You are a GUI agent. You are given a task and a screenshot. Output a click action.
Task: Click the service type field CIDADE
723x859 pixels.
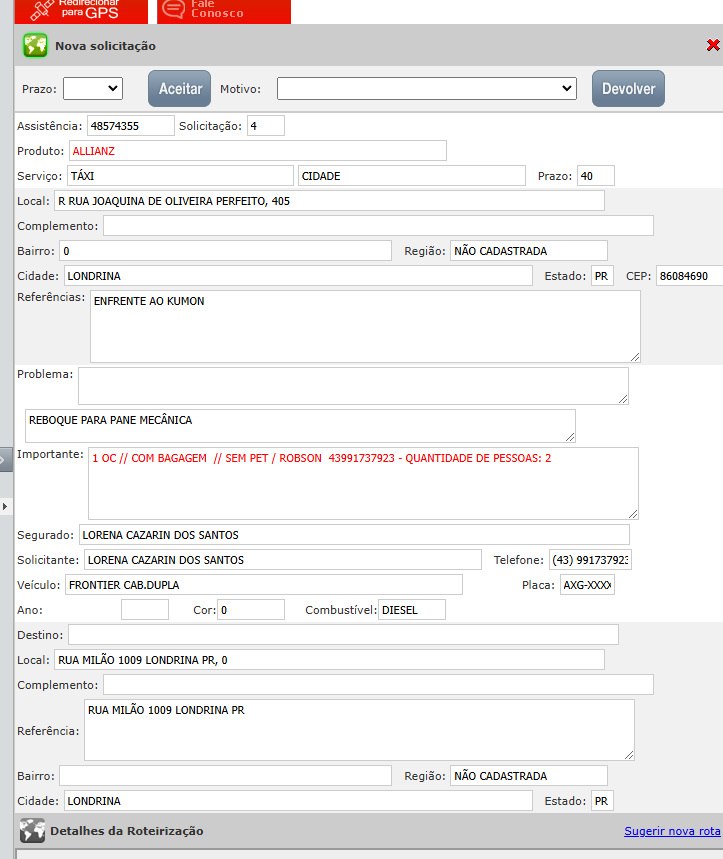(412, 176)
